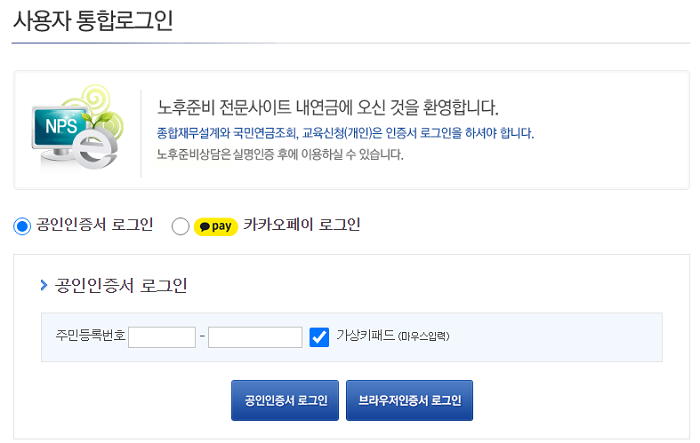Select the 공인인증서 로그인 radio button

(x=22, y=226)
